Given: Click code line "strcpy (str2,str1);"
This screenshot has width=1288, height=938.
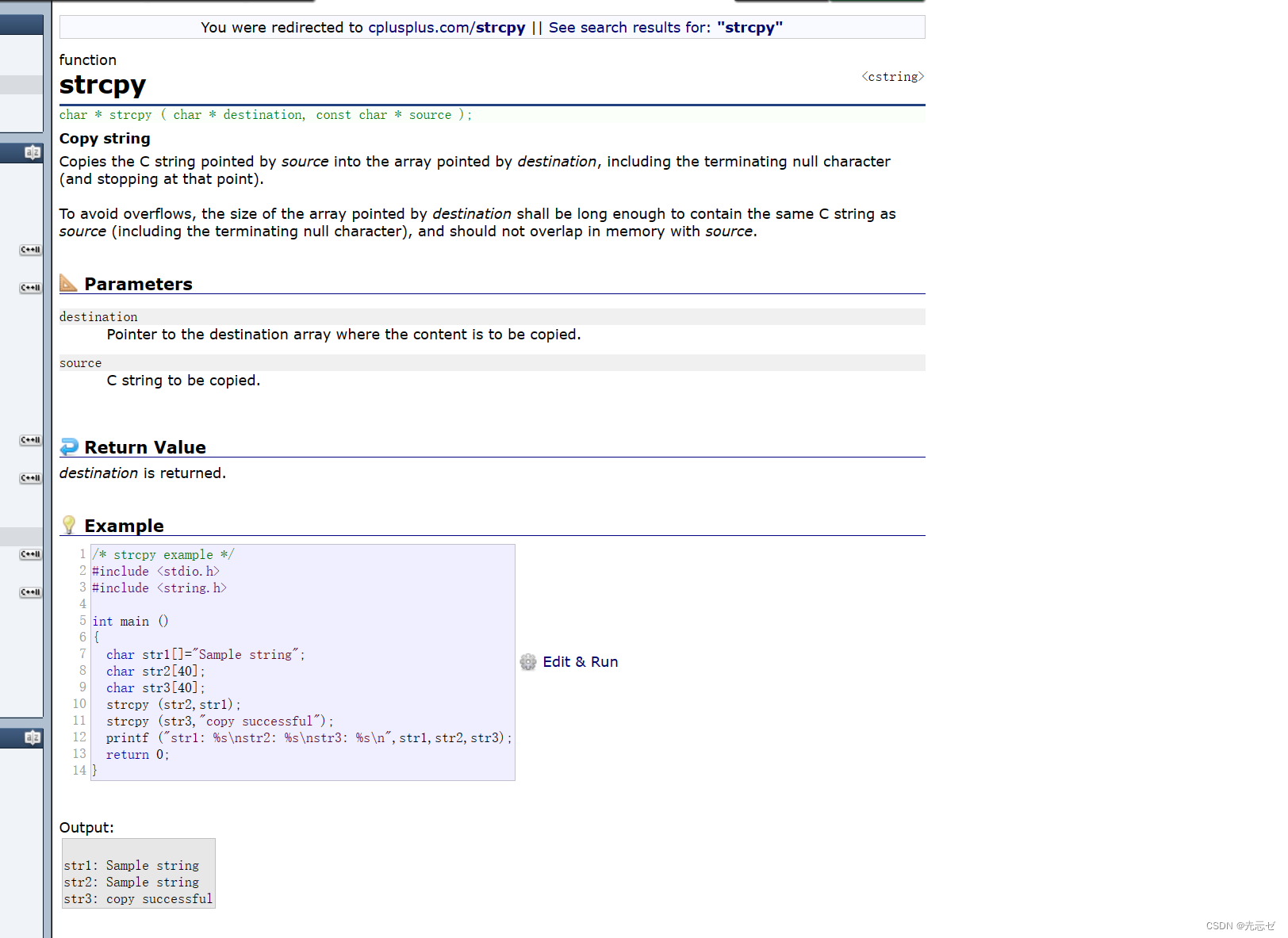Looking at the screenshot, I should point(174,705).
